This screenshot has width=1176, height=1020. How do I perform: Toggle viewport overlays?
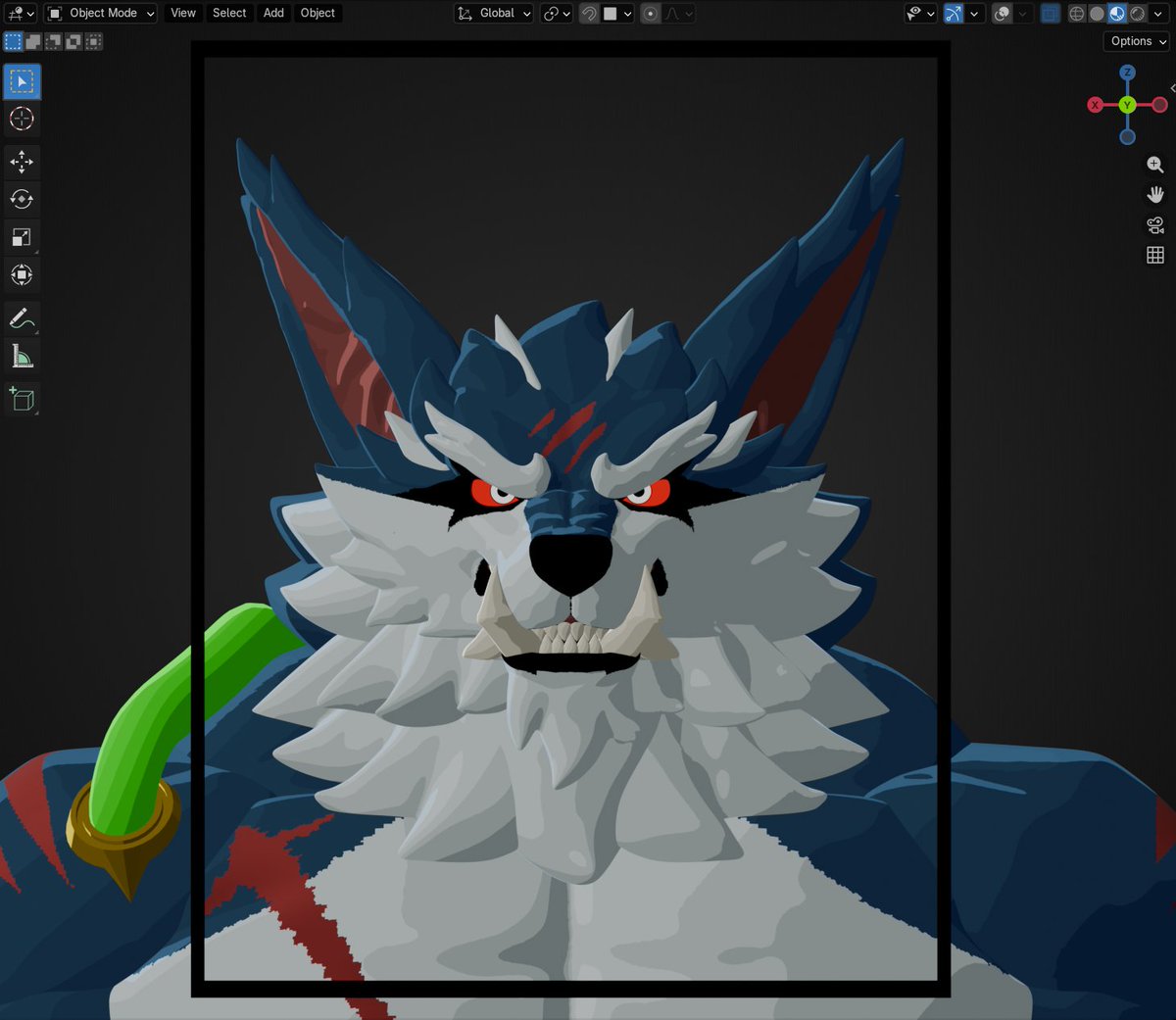click(x=1002, y=13)
